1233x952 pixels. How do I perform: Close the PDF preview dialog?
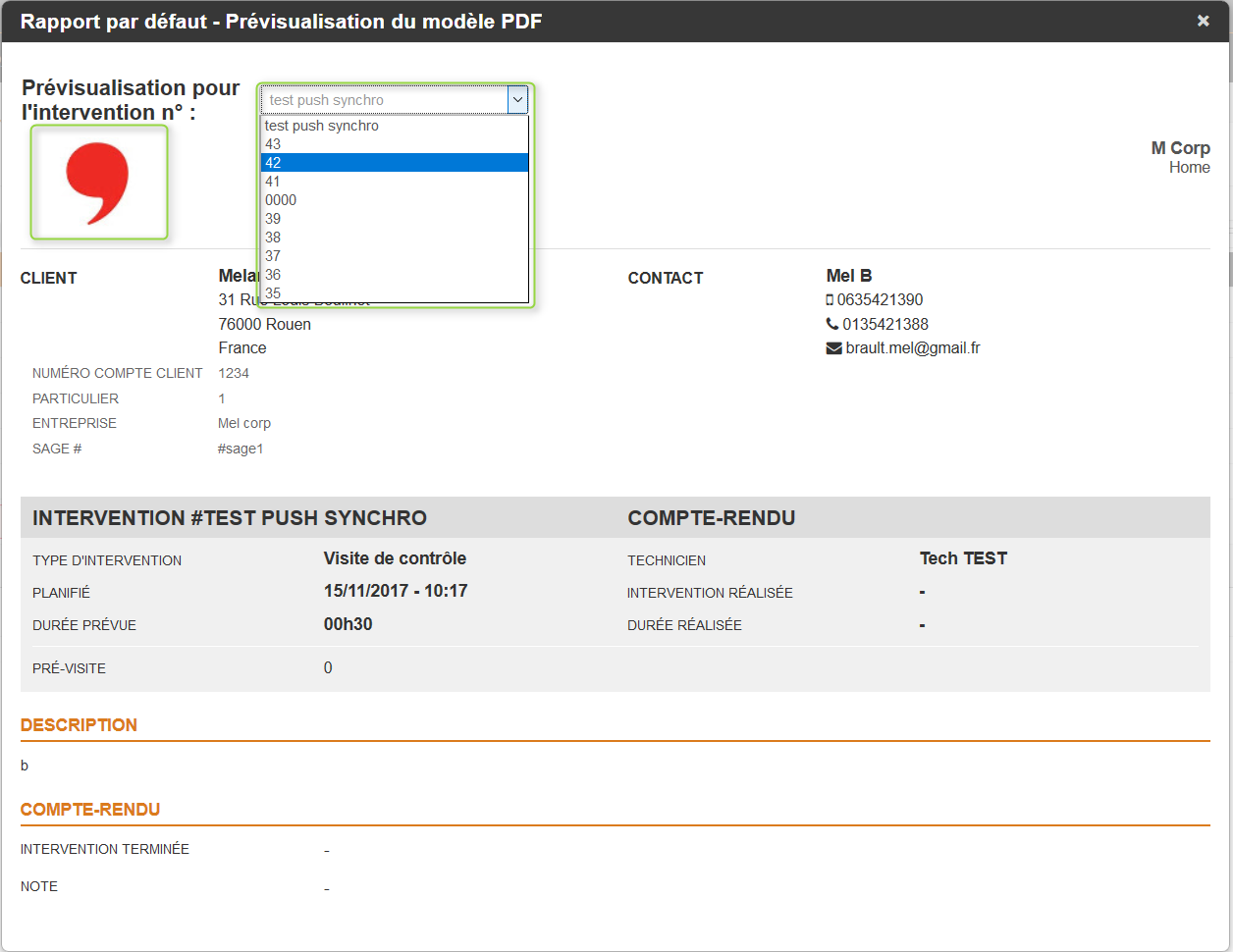pyautogui.click(x=1203, y=21)
